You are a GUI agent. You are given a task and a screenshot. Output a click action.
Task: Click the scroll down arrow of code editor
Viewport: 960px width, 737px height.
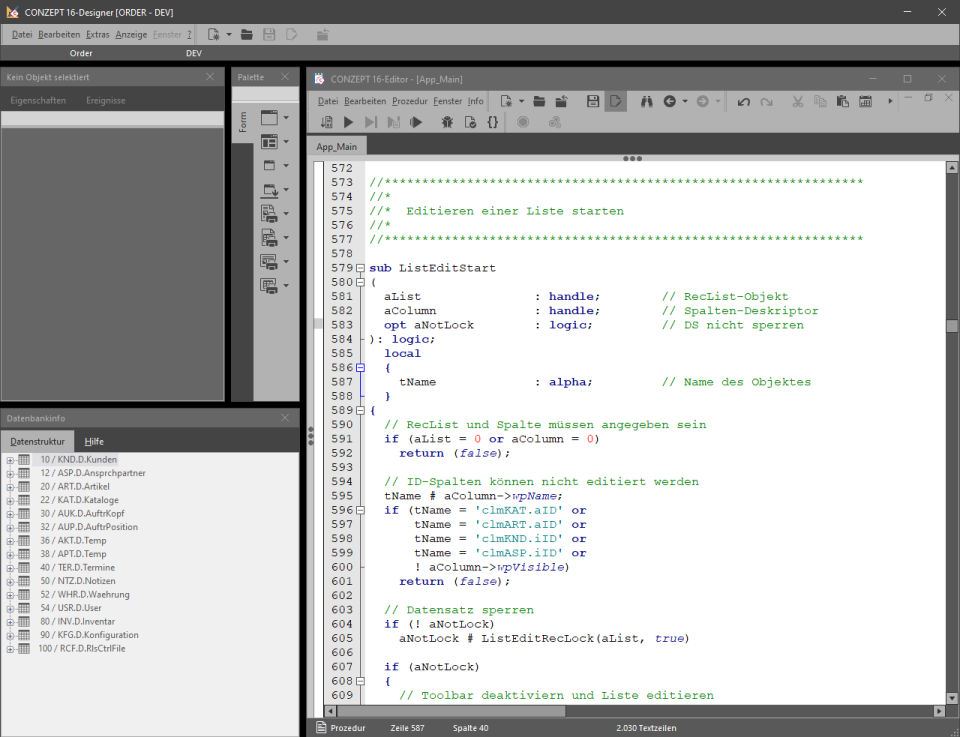pos(952,697)
